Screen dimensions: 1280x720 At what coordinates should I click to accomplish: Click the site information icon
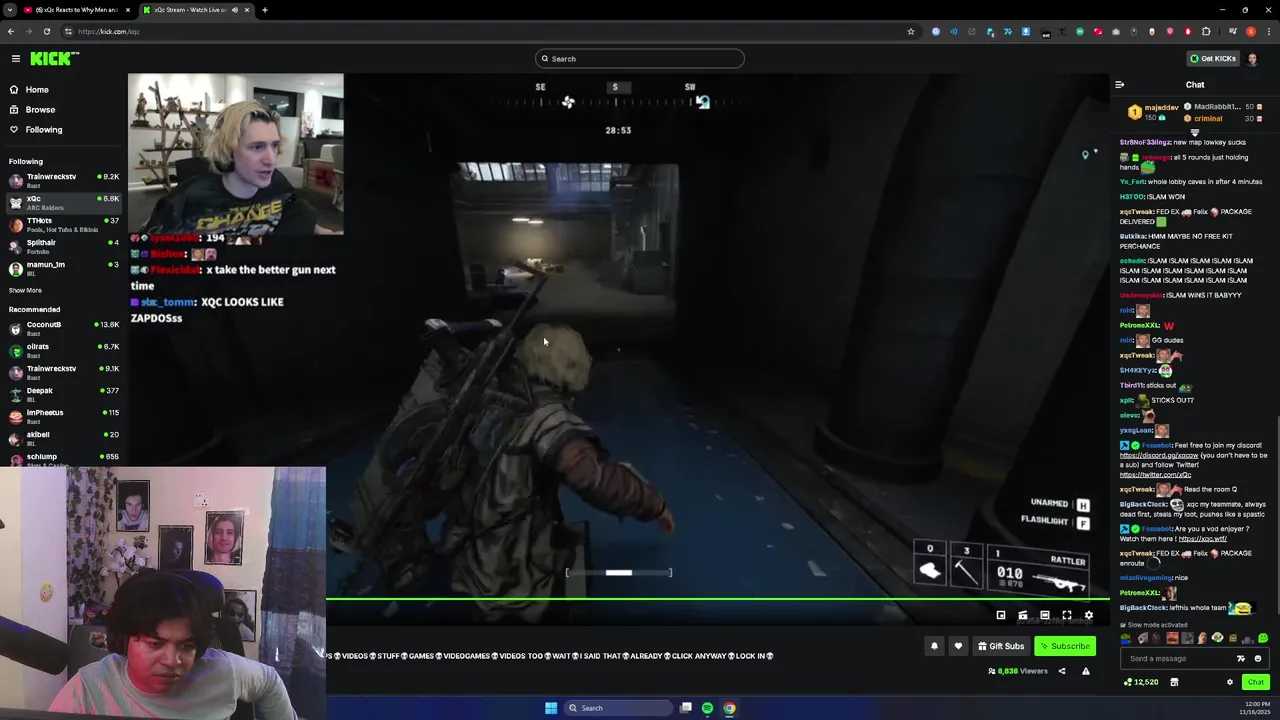[68, 31]
